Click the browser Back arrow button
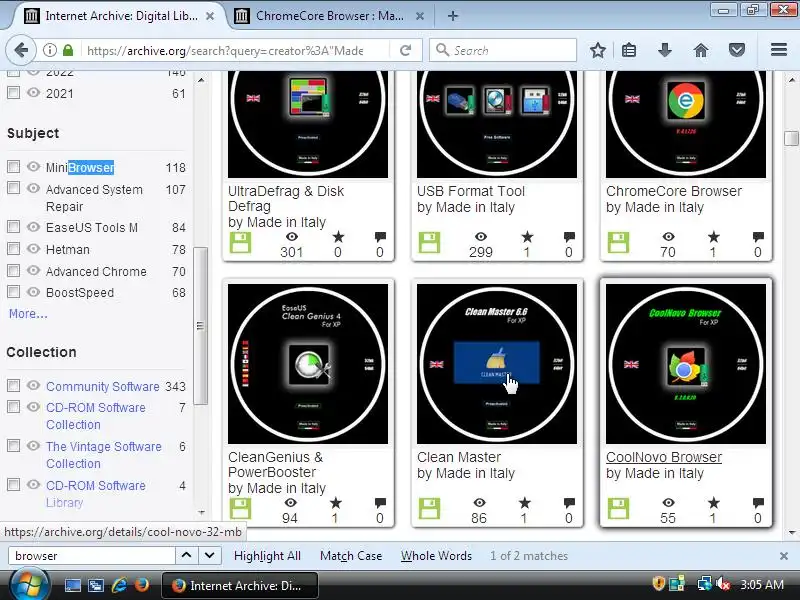Image resolution: width=800 pixels, height=600 pixels. (21, 51)
